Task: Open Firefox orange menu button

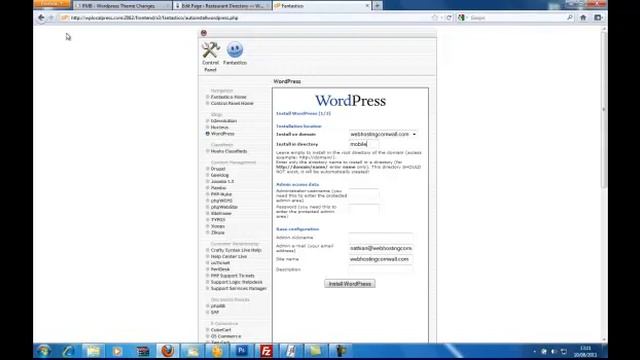Action: coord(52,4)
